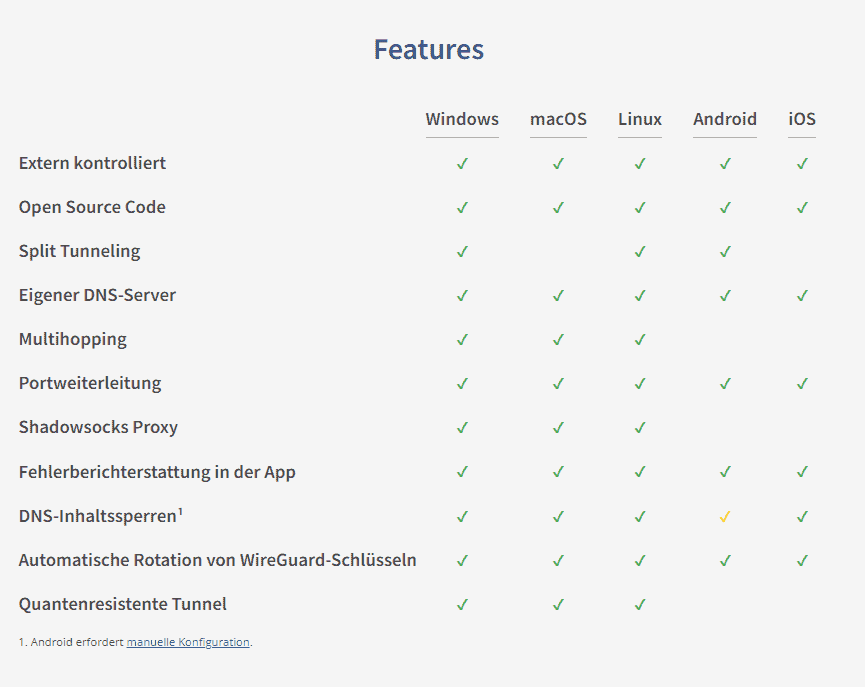Click the Android checkmark for Automatische Rotation

click(725, 561)
